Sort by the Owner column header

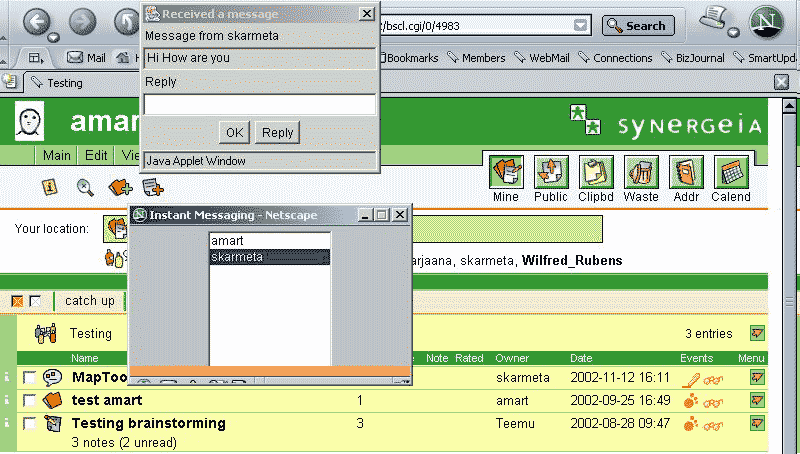[x=512, y=358]
